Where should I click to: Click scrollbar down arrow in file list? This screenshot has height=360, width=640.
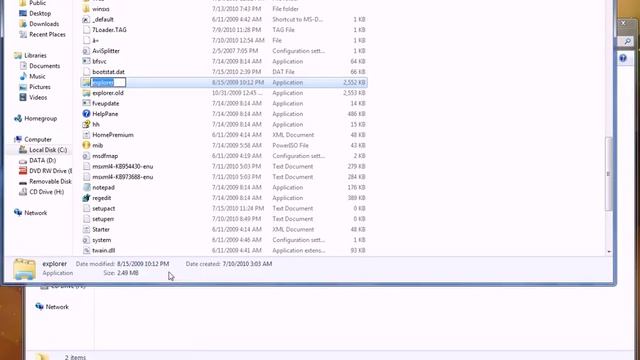click(609, 252)
